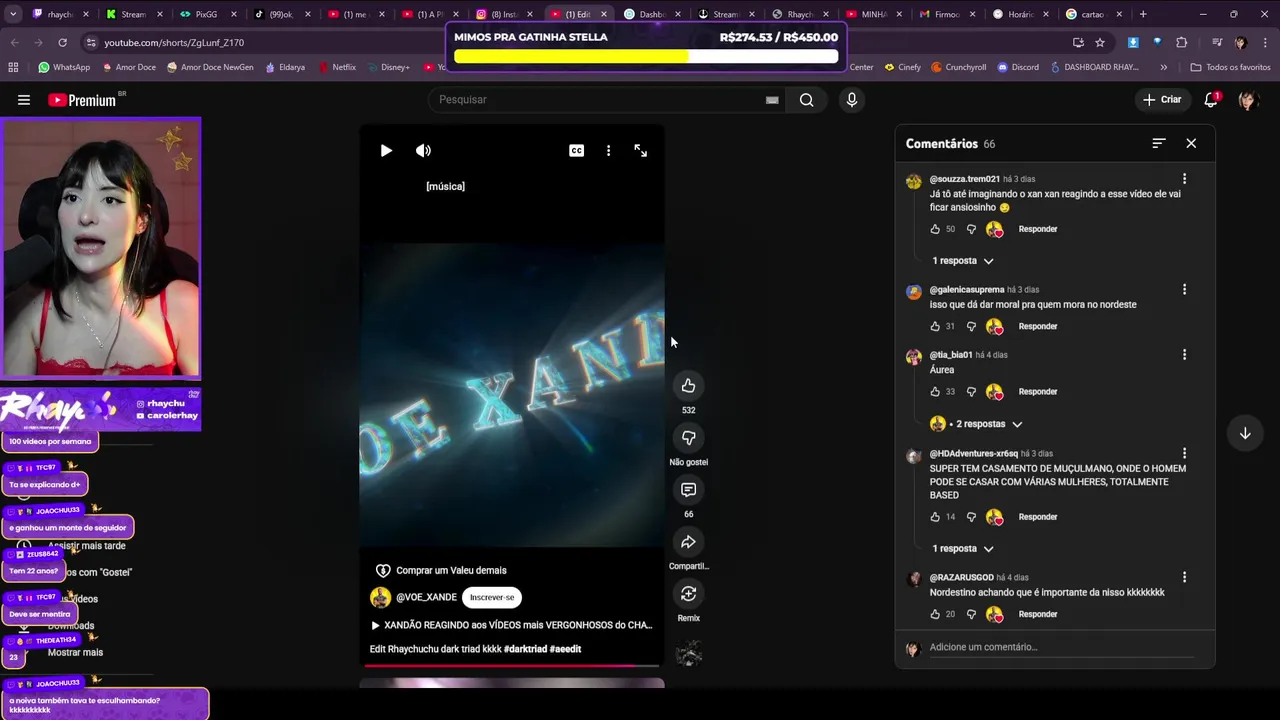The image size is (1280, 720).
Task: Click Adicione um comentário field
Action: 1061,647
